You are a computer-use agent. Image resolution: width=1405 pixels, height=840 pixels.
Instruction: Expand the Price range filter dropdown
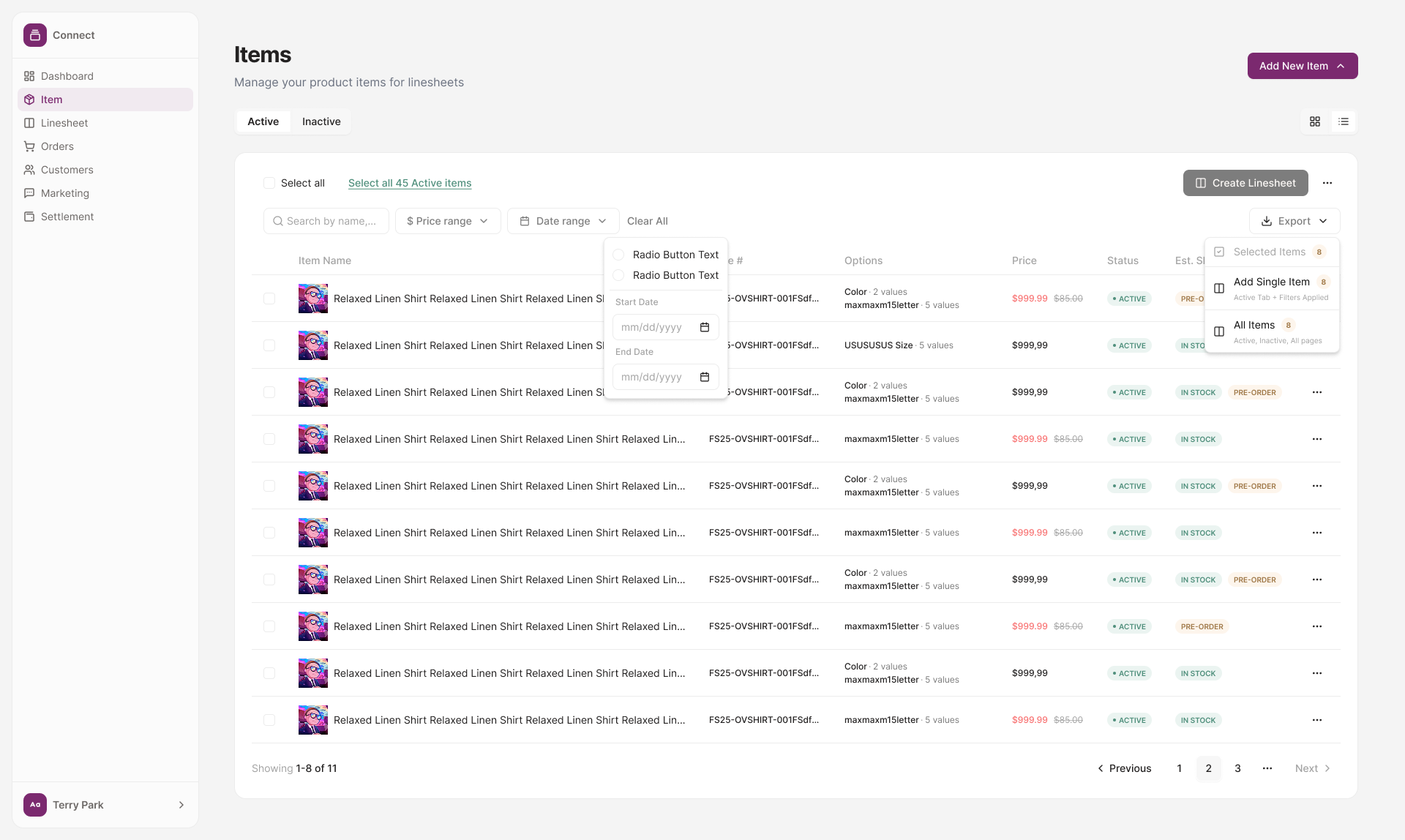tap(448, 221)
